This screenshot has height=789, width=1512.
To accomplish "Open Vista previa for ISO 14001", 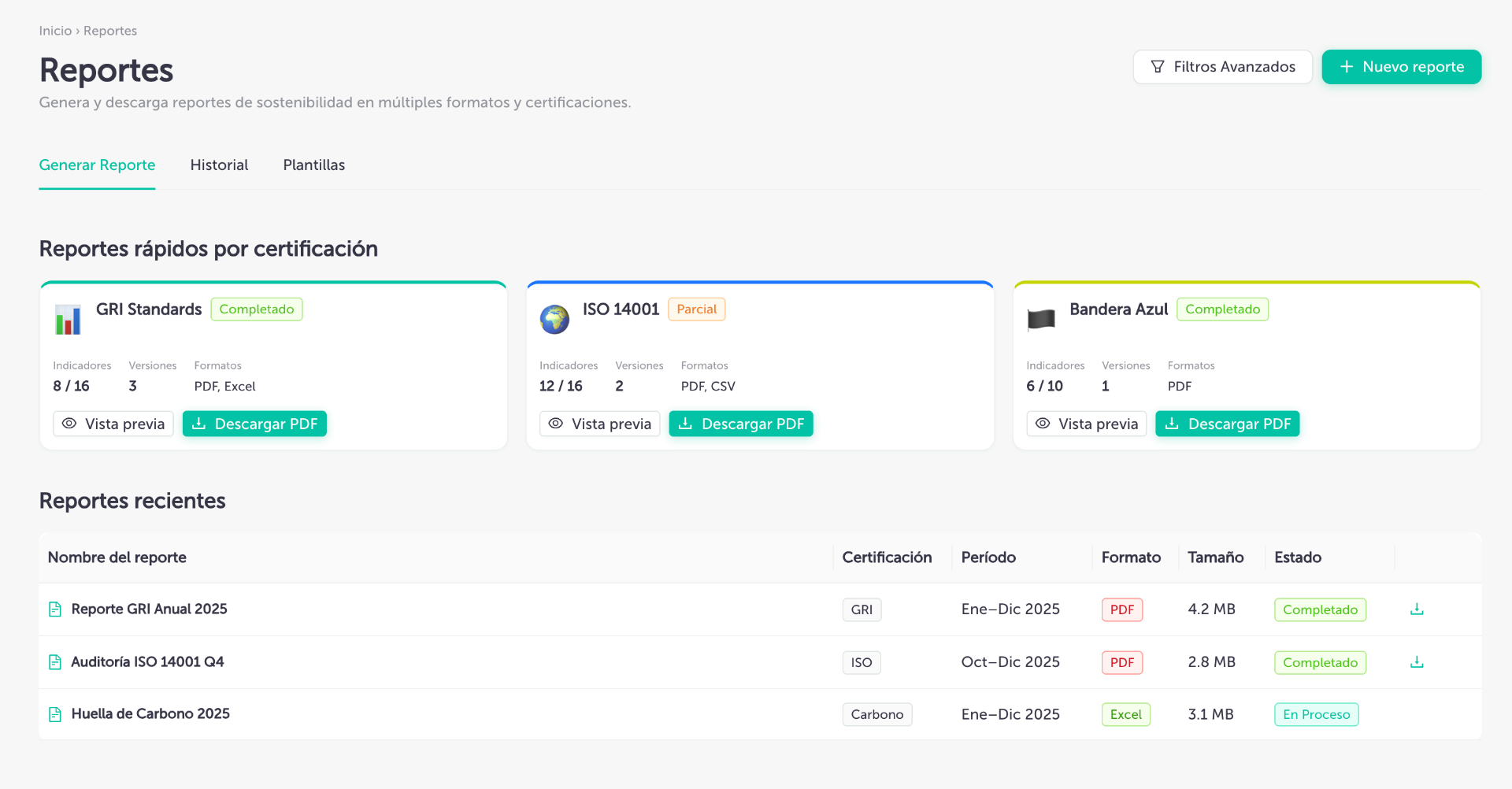I will click(600, 424).
